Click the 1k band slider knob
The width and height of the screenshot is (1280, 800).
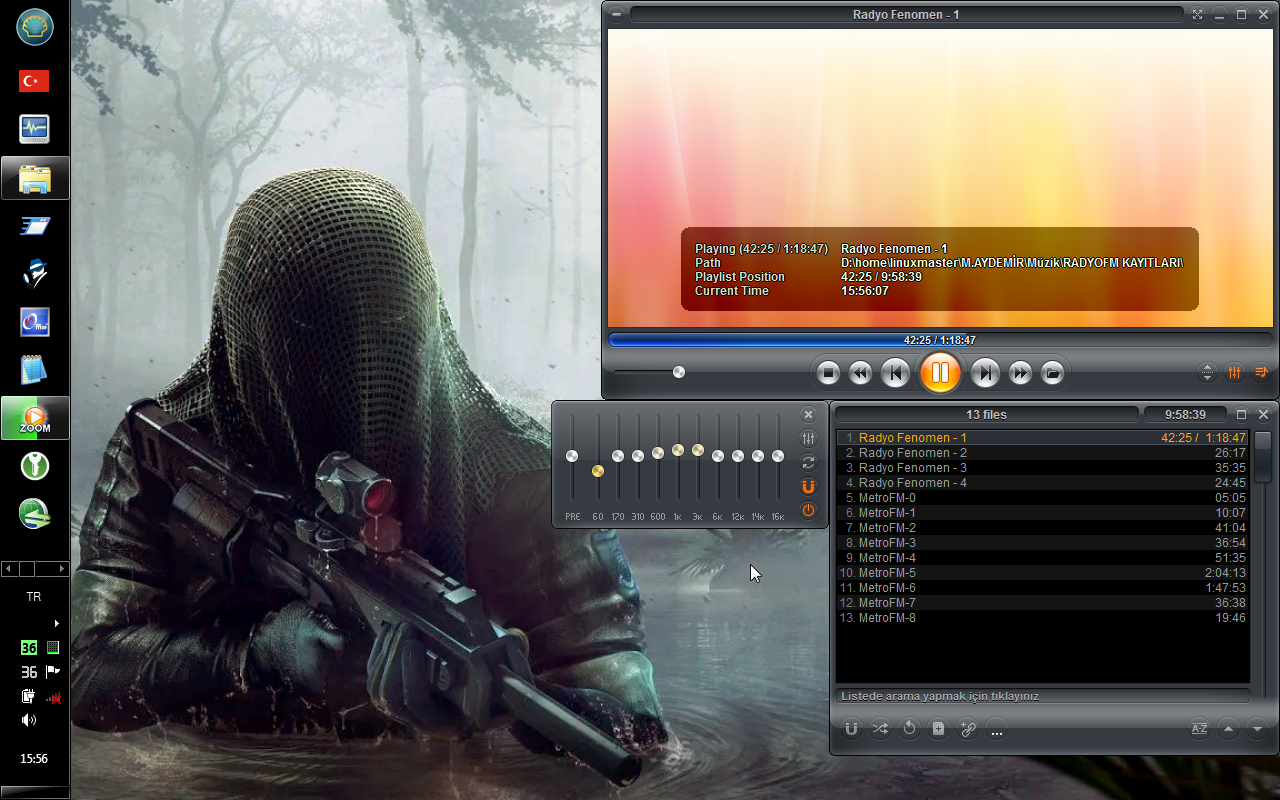[x=678, y=450]
